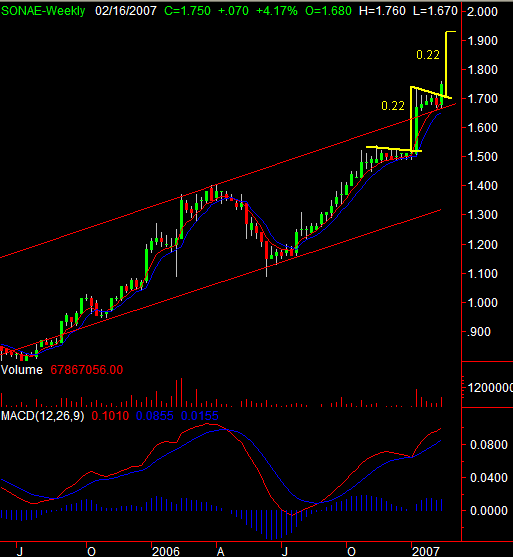
Task: Click the open value O=1.680
Action: click(x=328, y=11)
